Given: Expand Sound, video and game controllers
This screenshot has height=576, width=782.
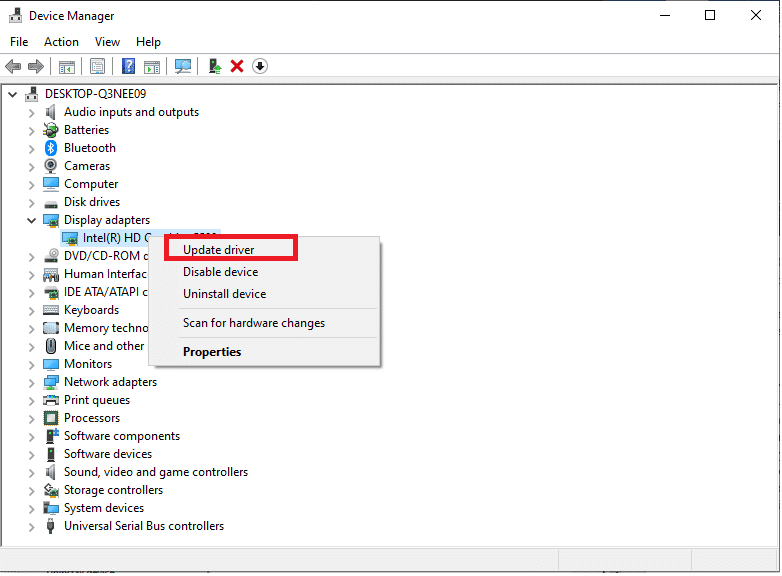Looking at the screenshot, I should [31, 473].
